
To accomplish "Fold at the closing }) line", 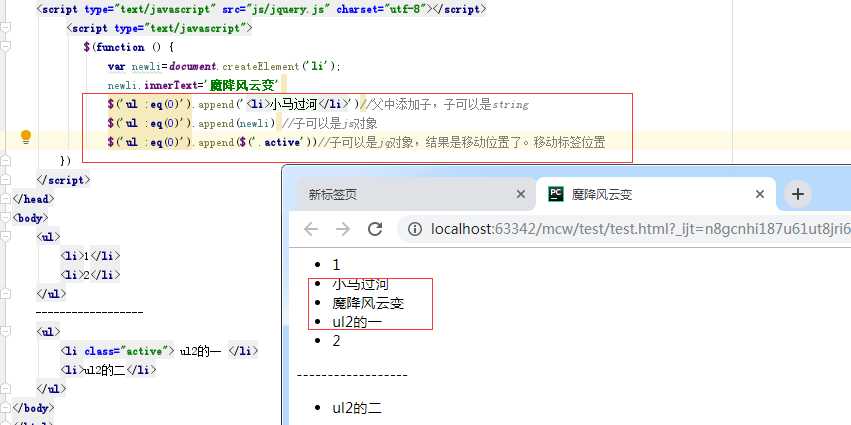I will click(5, 161).
